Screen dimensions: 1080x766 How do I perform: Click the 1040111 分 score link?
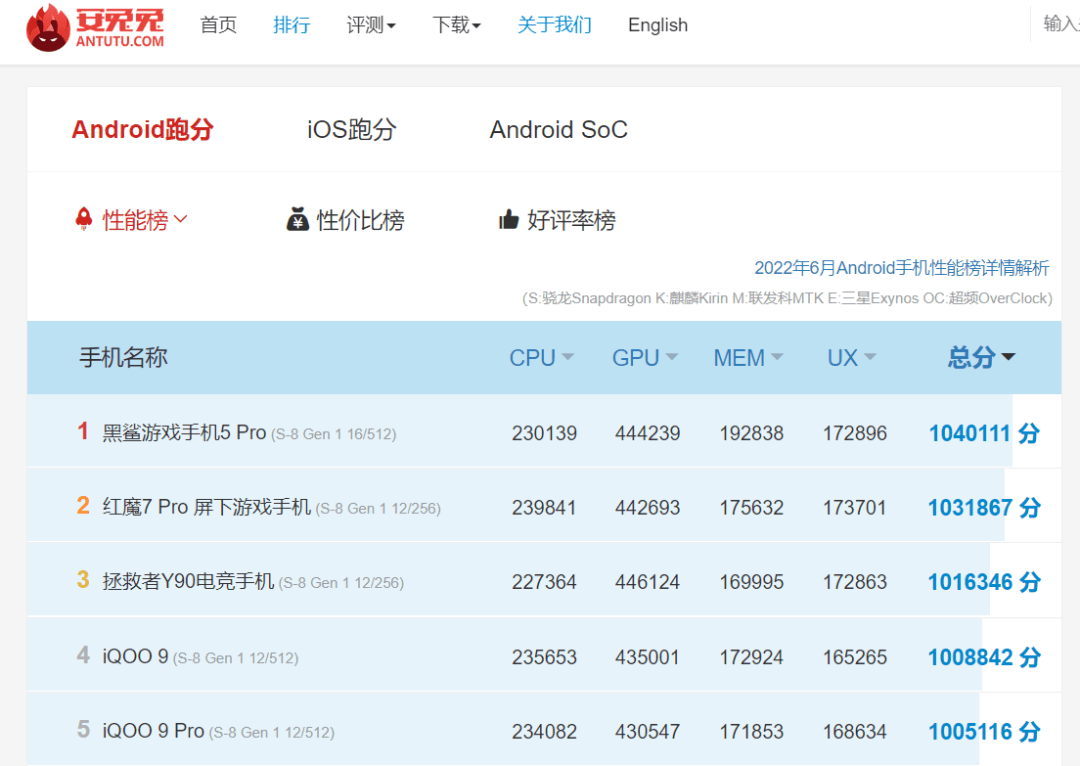tap(970, 433)
